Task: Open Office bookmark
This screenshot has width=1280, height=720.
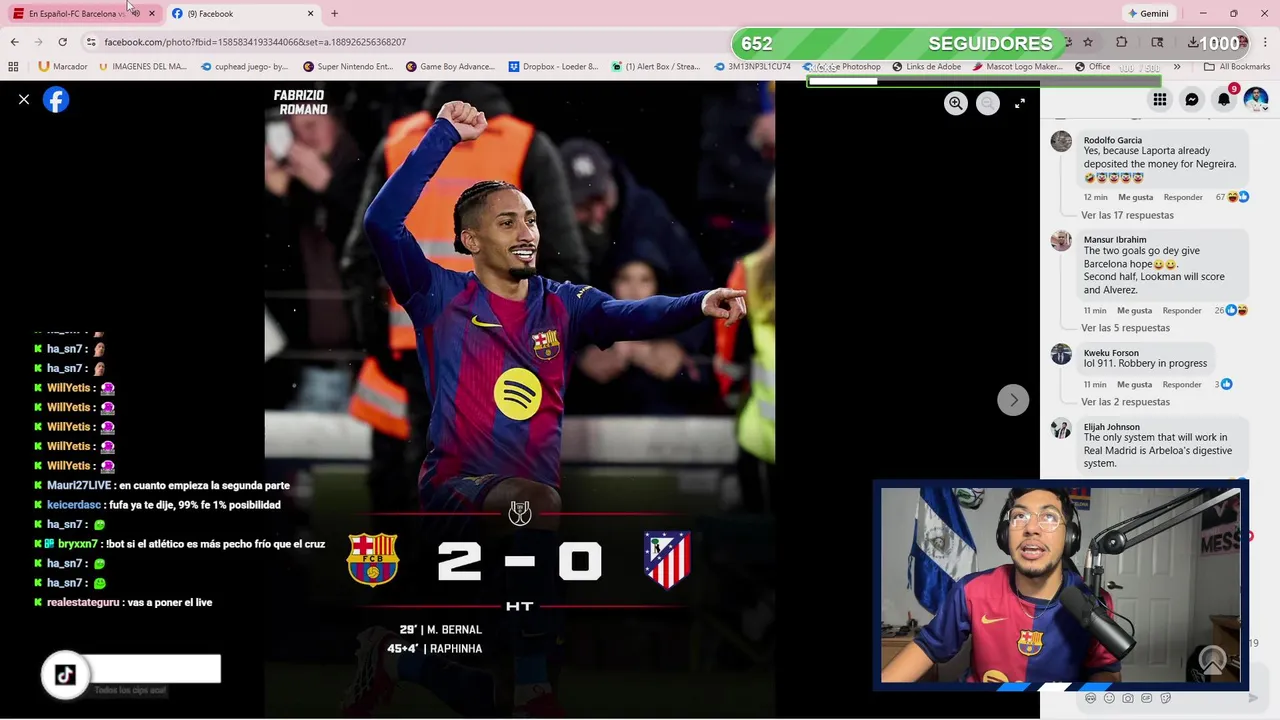Action: 1093,67
